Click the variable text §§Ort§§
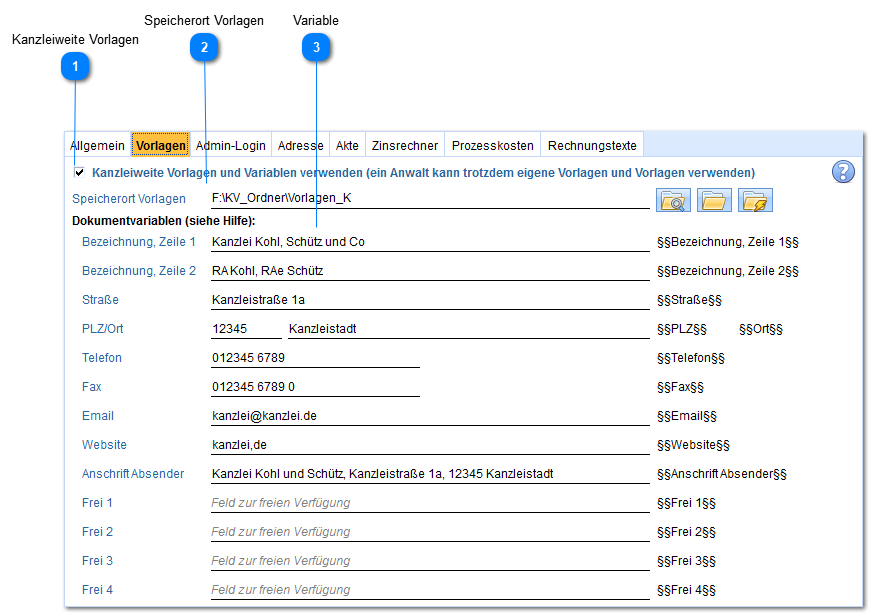The height and width of the screenshot is (616, 872). pyautogui.click(x=761, y=329)
